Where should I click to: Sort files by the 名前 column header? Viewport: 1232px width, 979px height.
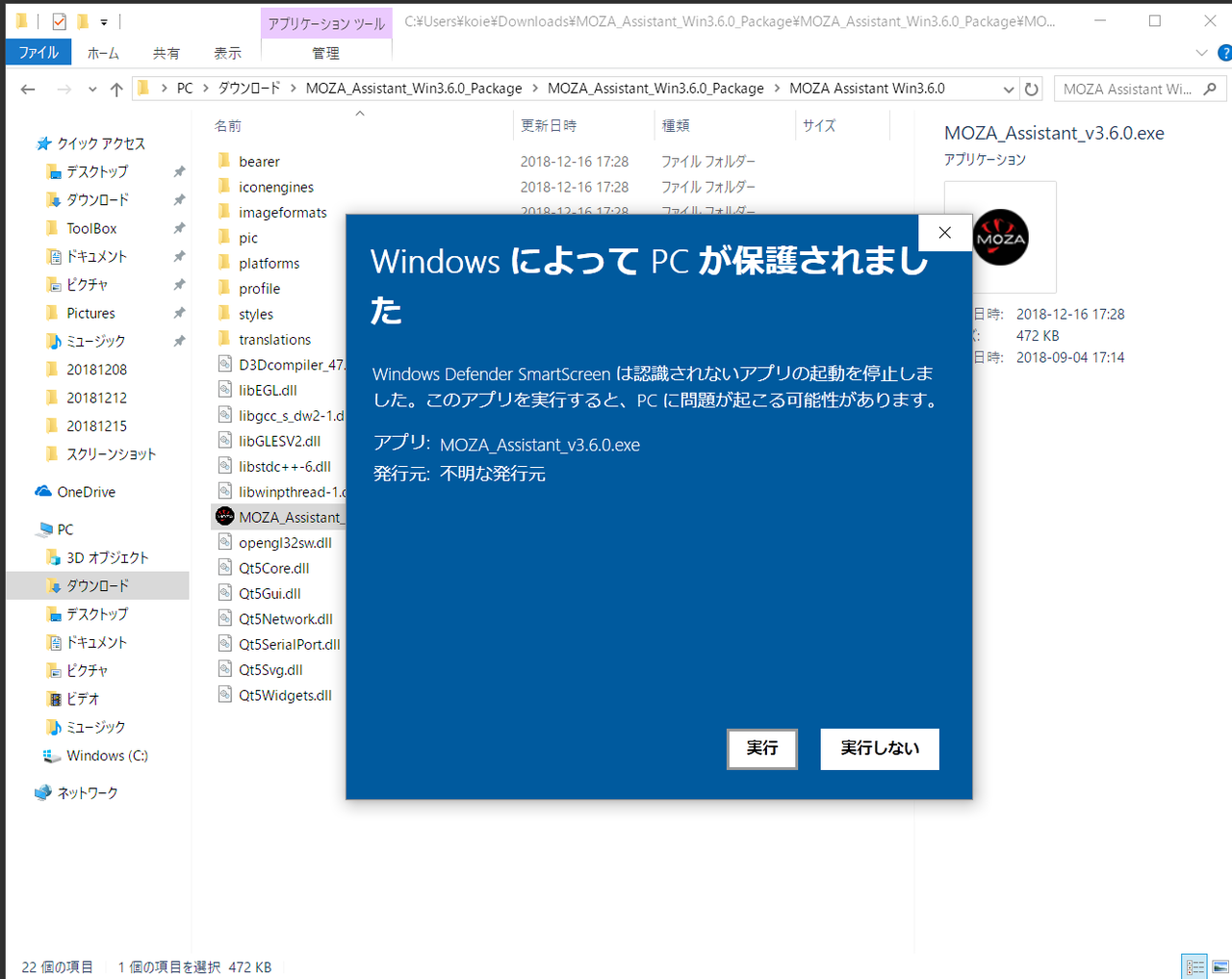point(228,126)
